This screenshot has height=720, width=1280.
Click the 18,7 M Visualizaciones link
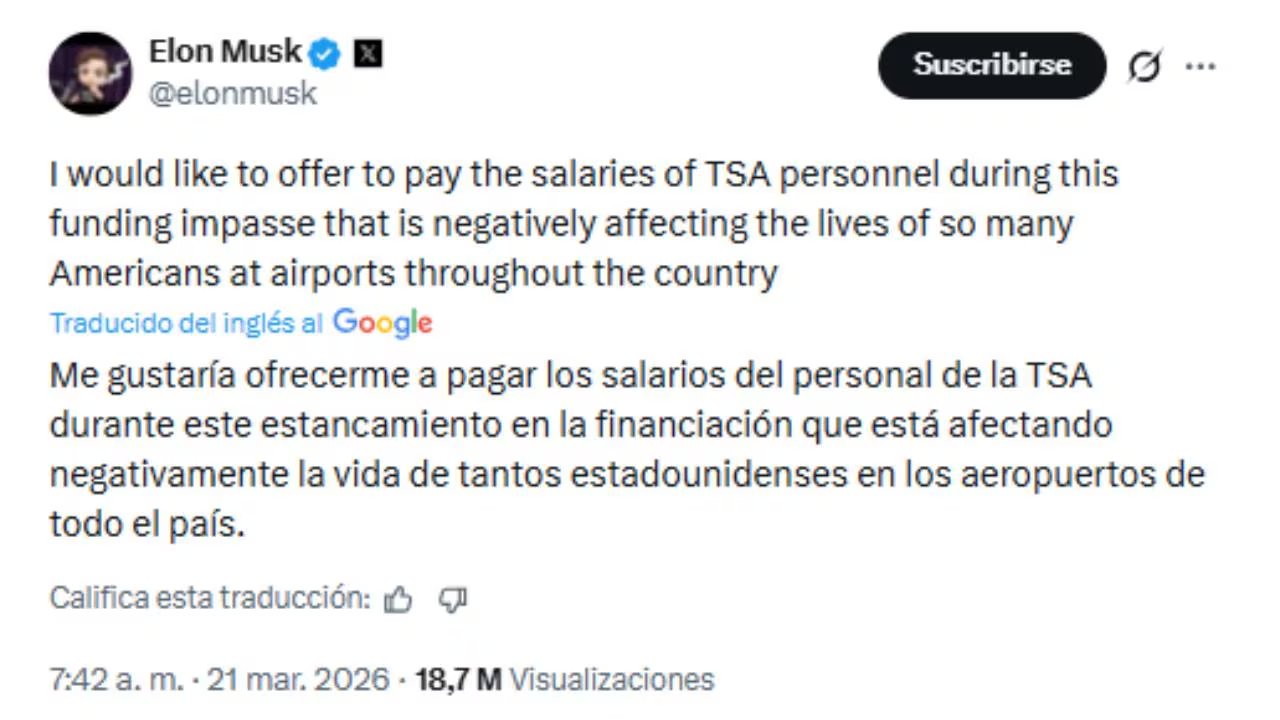(x=565, y=679)
